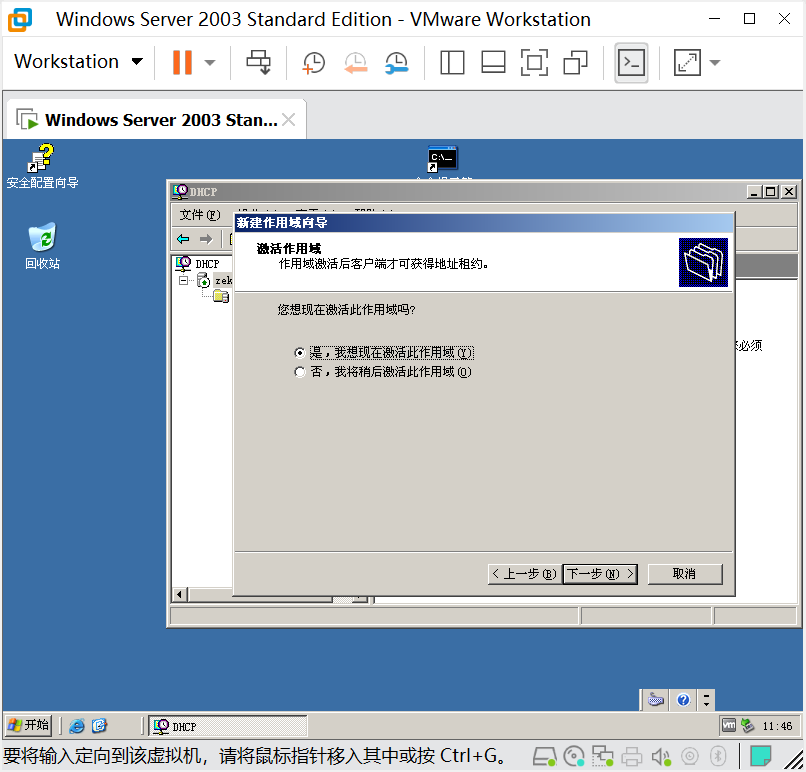Open the 文件(F) menu in DHCP window

tap(199, 214)
